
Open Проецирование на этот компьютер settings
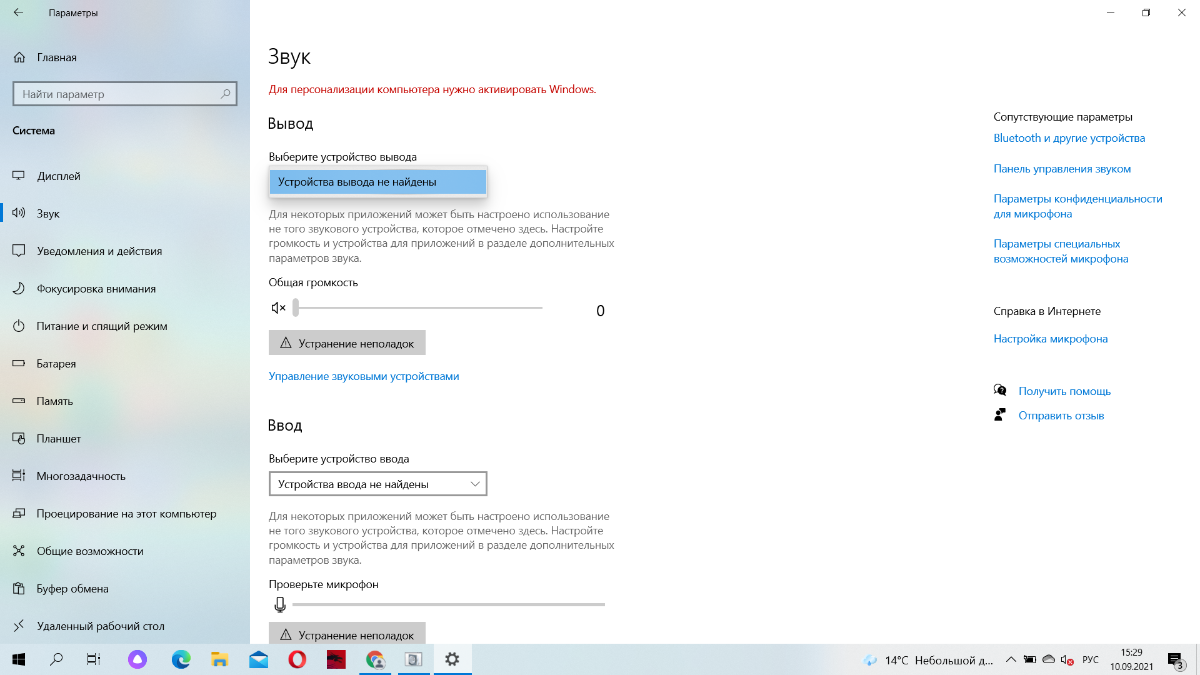coord(125,514)
